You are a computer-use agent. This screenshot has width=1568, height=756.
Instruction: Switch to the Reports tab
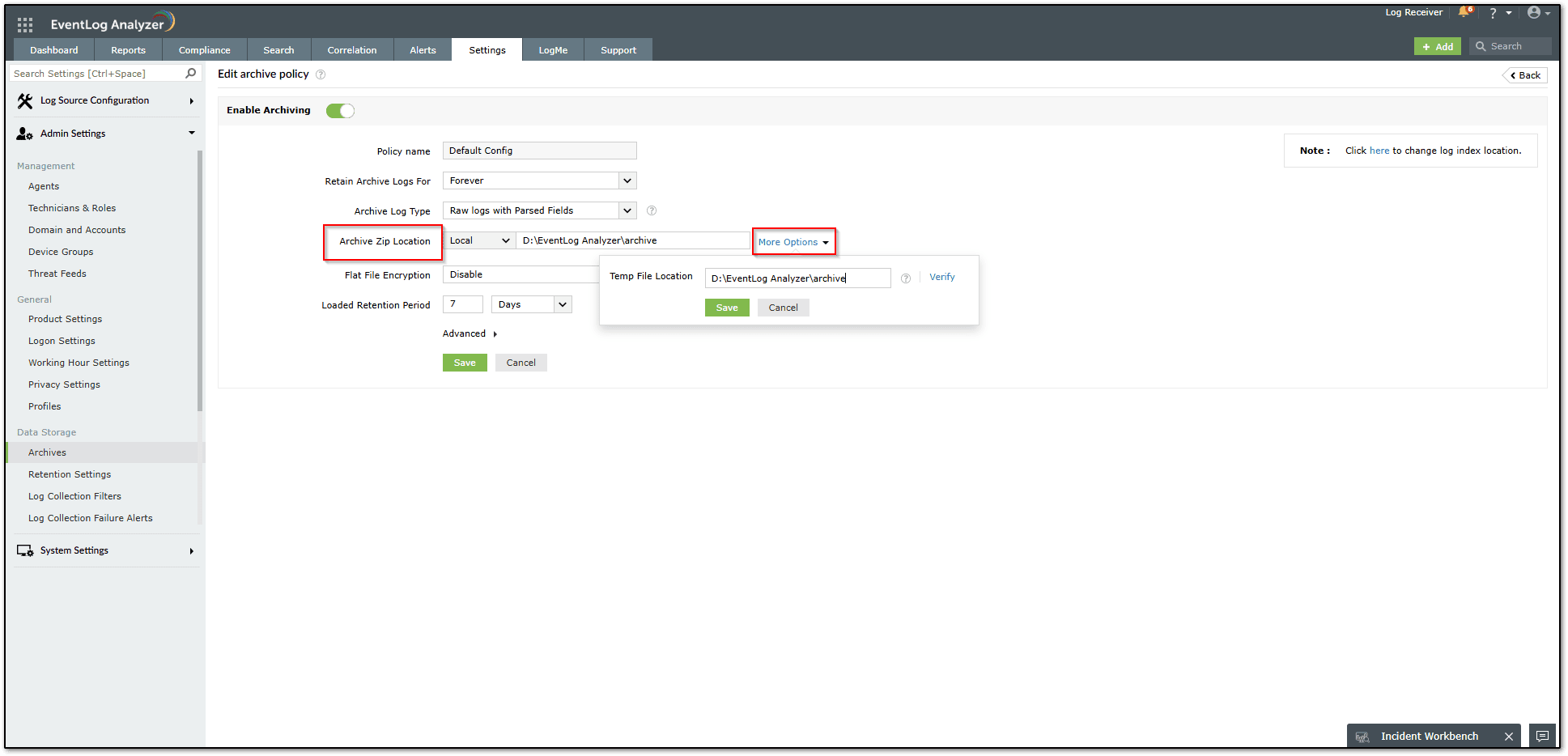(129, 50)
